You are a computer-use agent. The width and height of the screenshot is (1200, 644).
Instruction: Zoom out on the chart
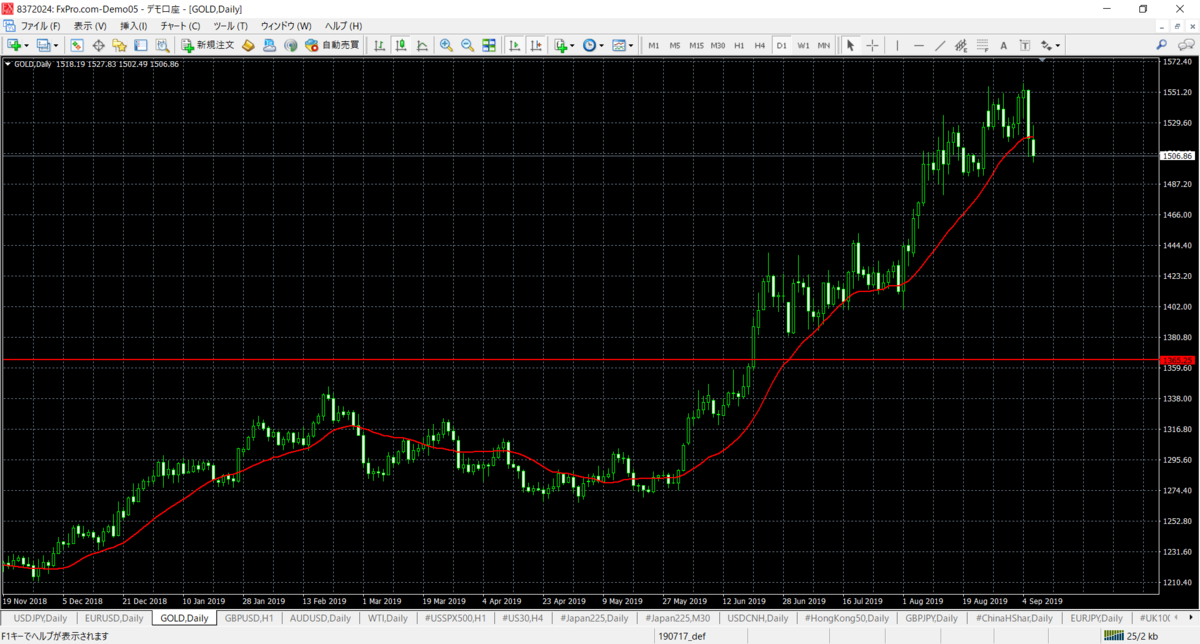coord(468,45)
